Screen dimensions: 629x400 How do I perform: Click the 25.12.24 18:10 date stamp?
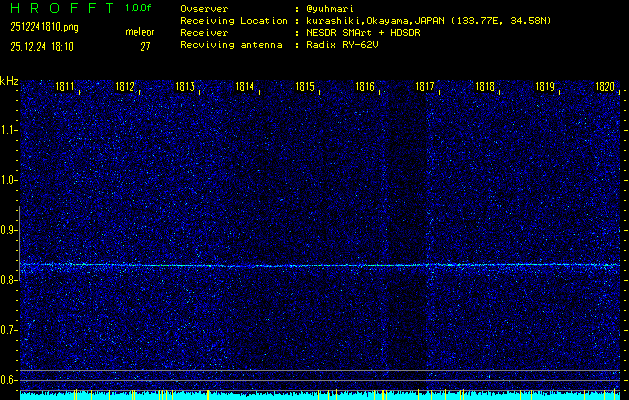click(41, 46)
